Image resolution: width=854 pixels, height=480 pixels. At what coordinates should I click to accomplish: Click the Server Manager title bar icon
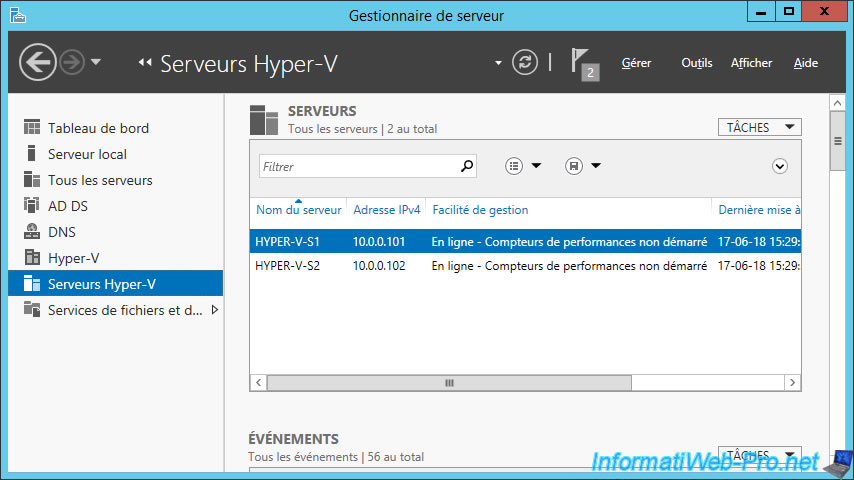coord(17,15)
